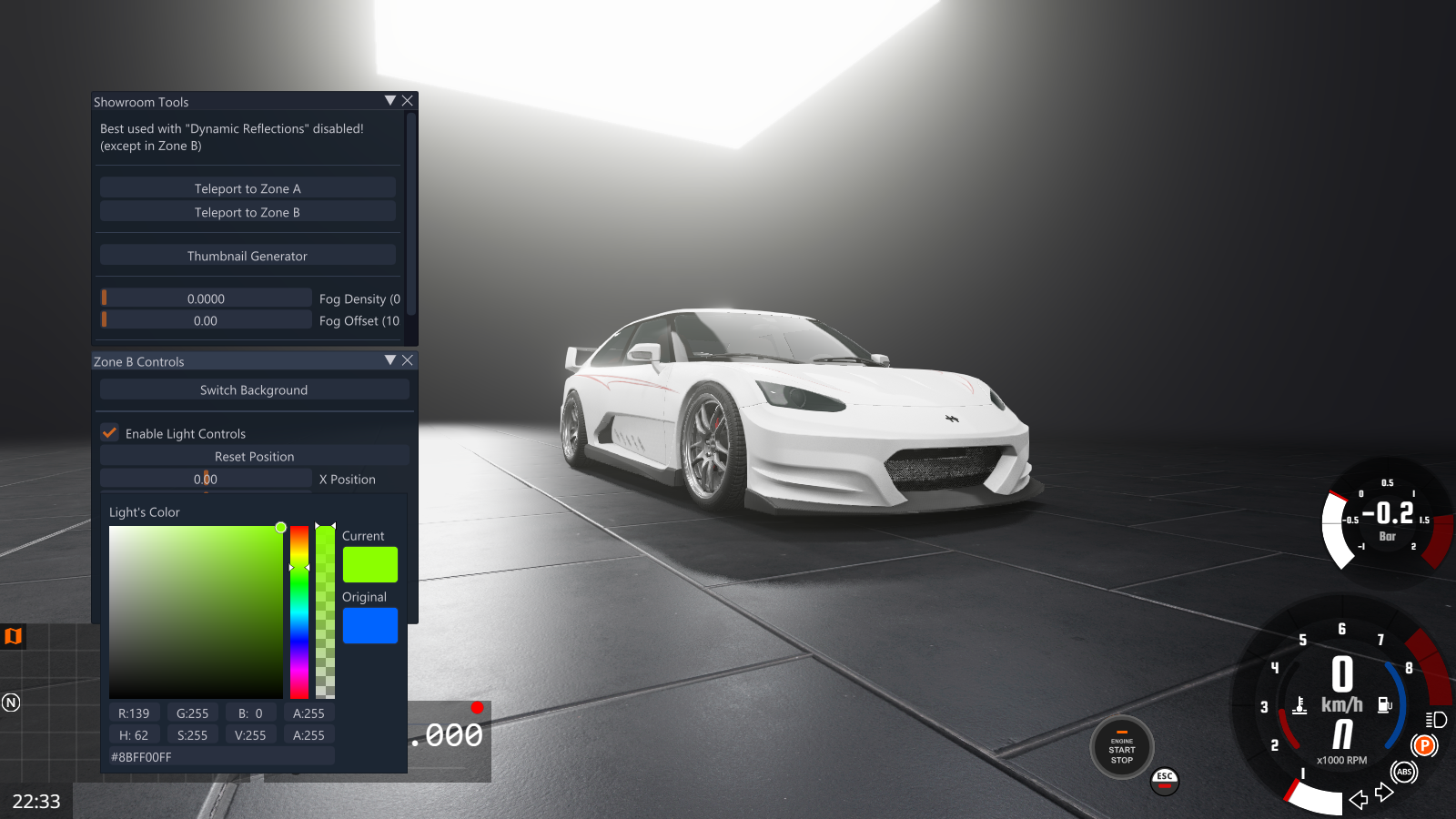Click the headlight high-beam indicator
This screenshot has width=1456, height=819.
1436,720
